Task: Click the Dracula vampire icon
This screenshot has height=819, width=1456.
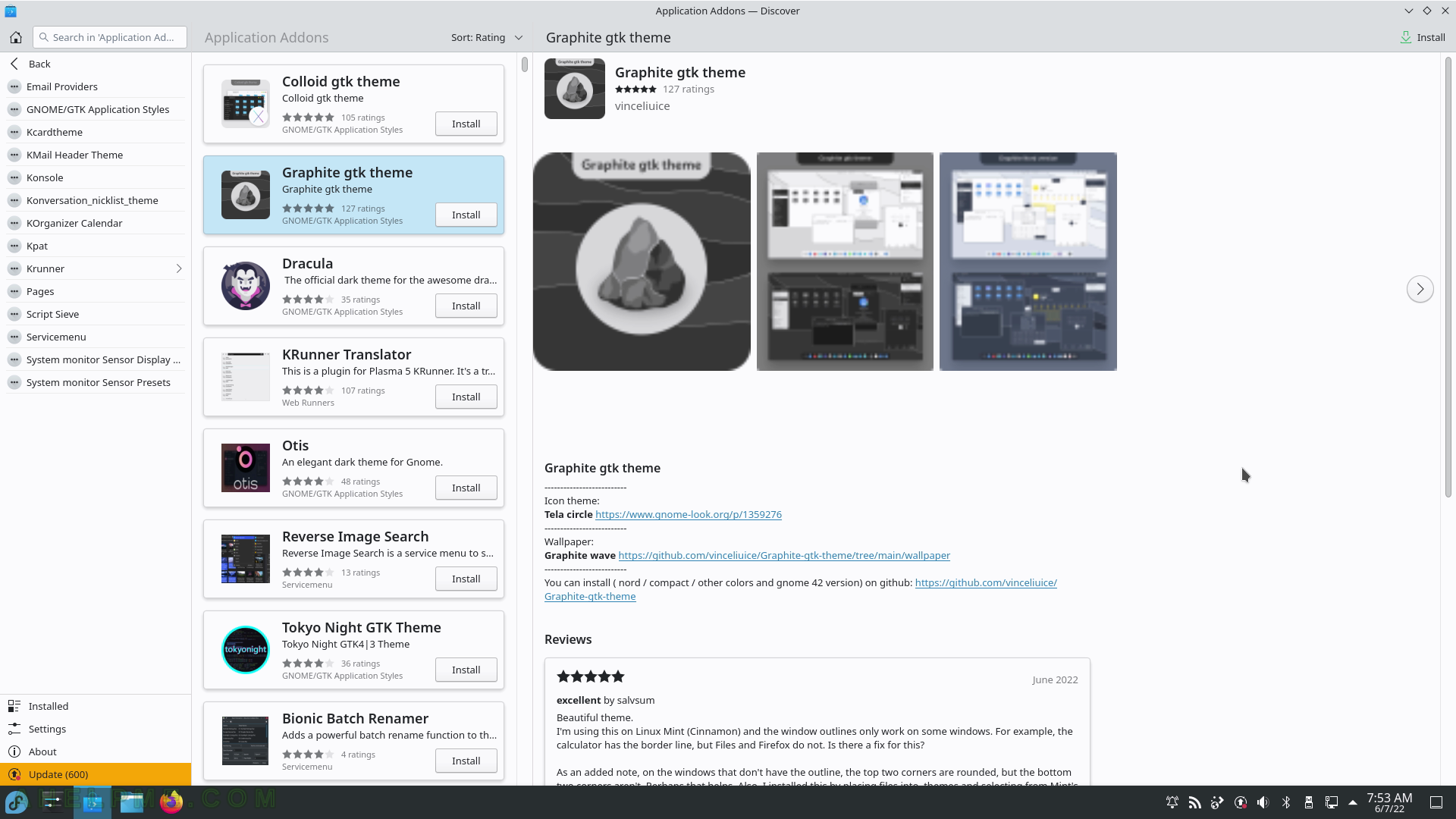Action: pos(245,286)
